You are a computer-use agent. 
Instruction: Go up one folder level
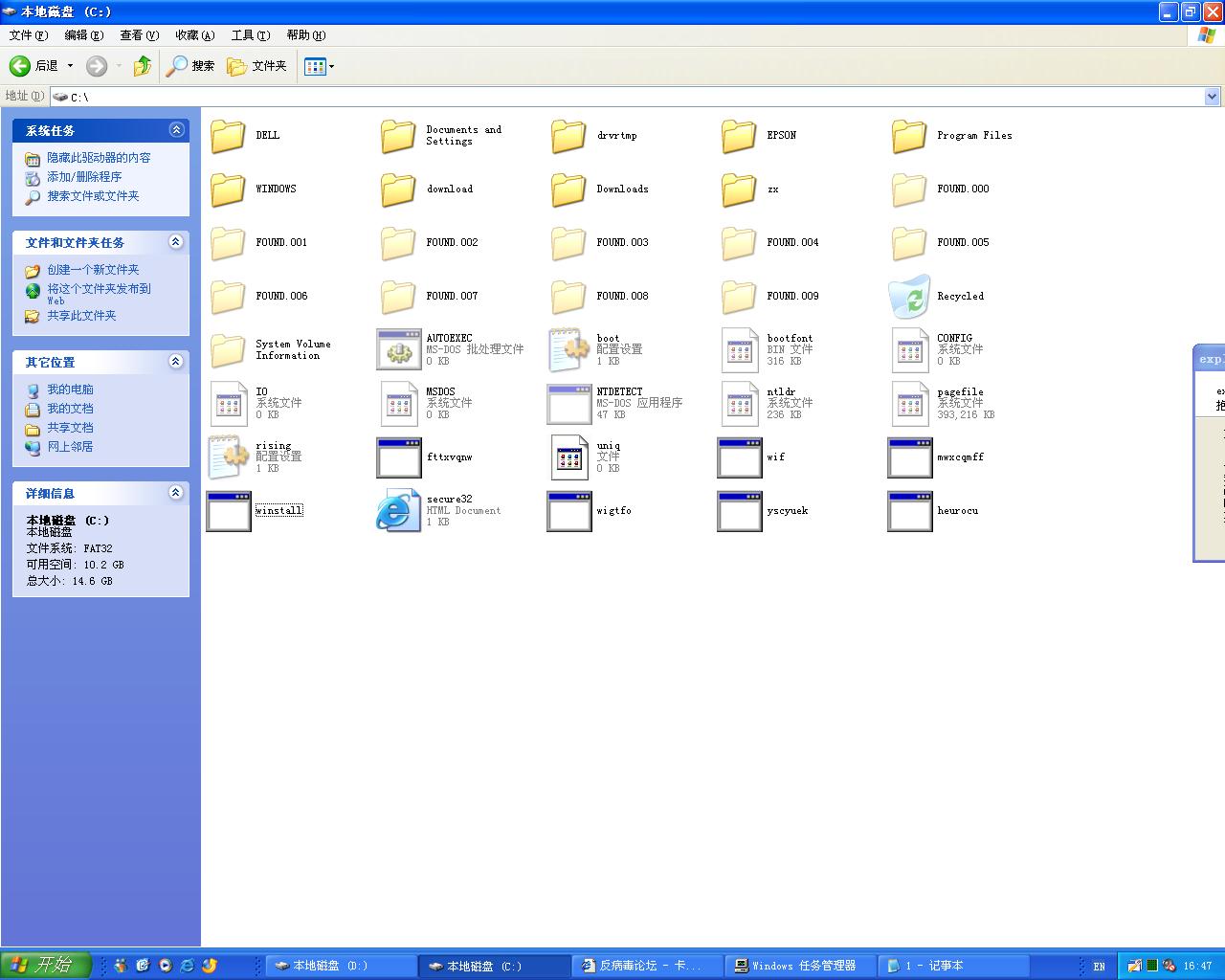[x=143, y=66]
